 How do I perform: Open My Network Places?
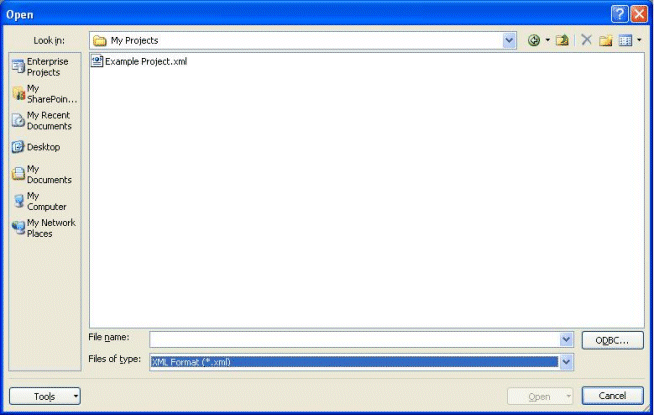click(x=45, y=228)
